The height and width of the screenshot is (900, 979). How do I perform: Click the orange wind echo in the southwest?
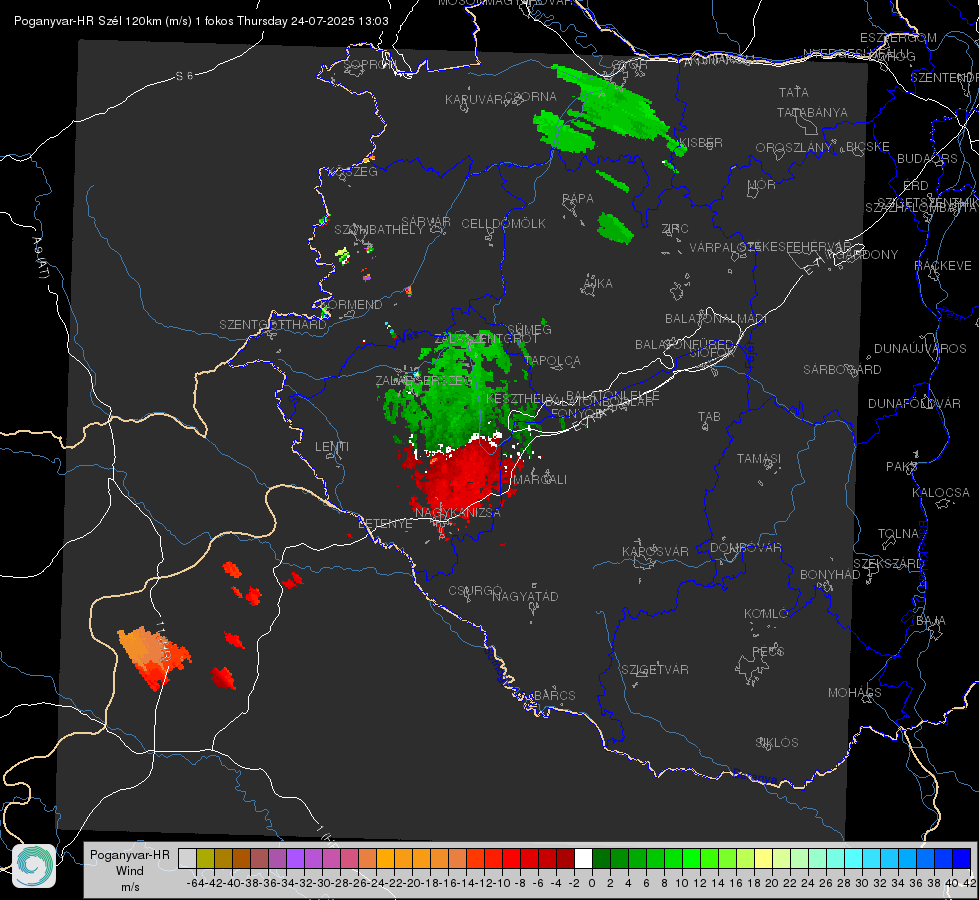[x=153, y=656]
